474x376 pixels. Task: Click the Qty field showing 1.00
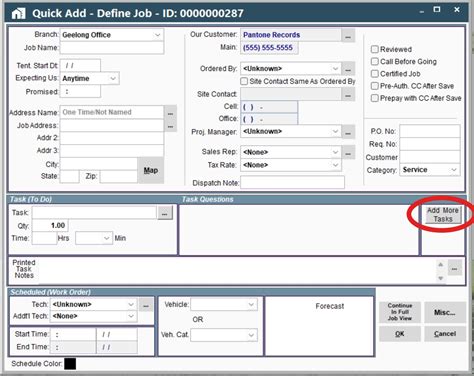point(50,226)
